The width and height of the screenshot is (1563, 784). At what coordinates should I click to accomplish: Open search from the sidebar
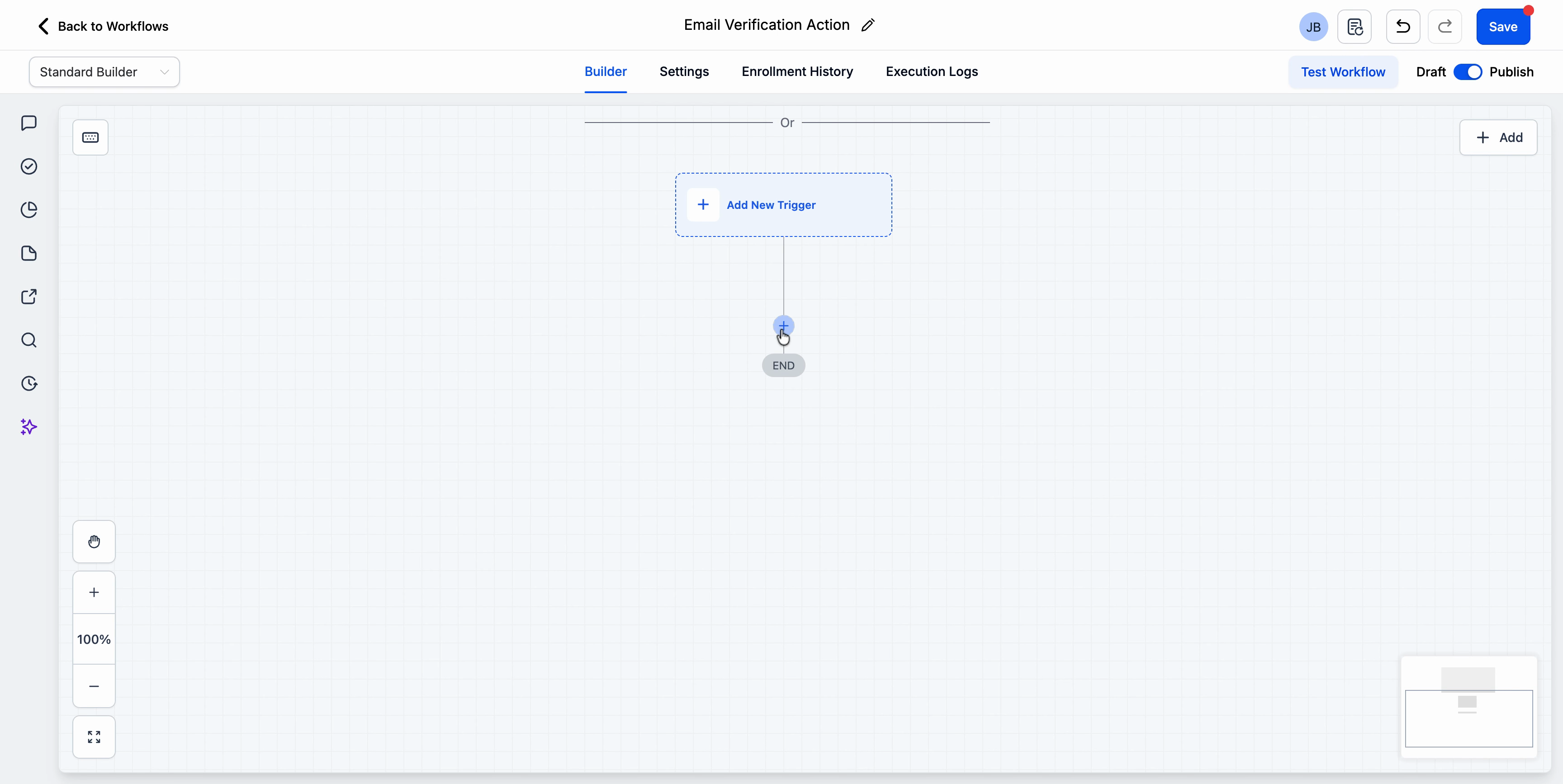[28, 341]
